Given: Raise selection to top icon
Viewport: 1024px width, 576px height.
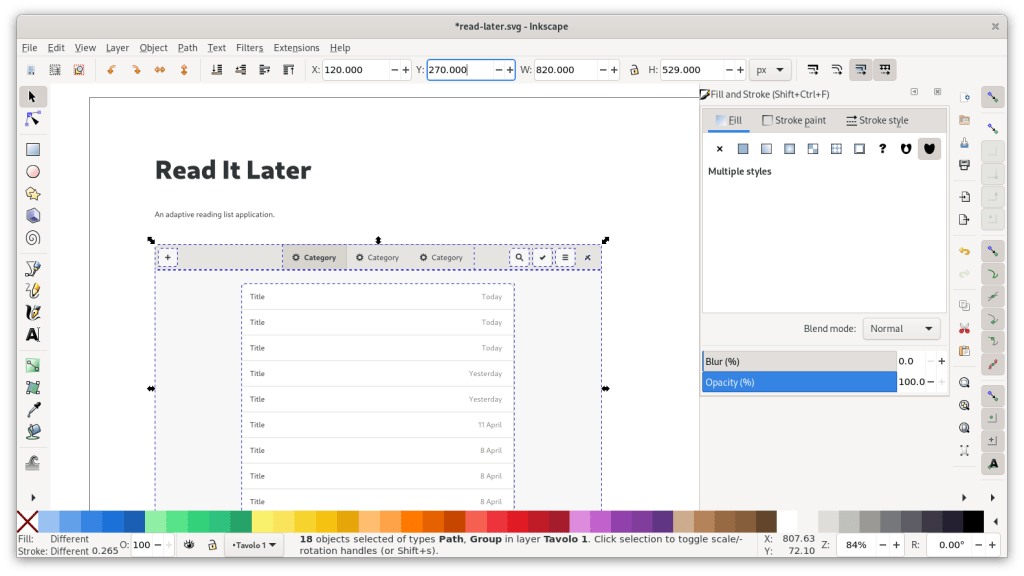Looking at the screenshot, I should coord(288,70).
